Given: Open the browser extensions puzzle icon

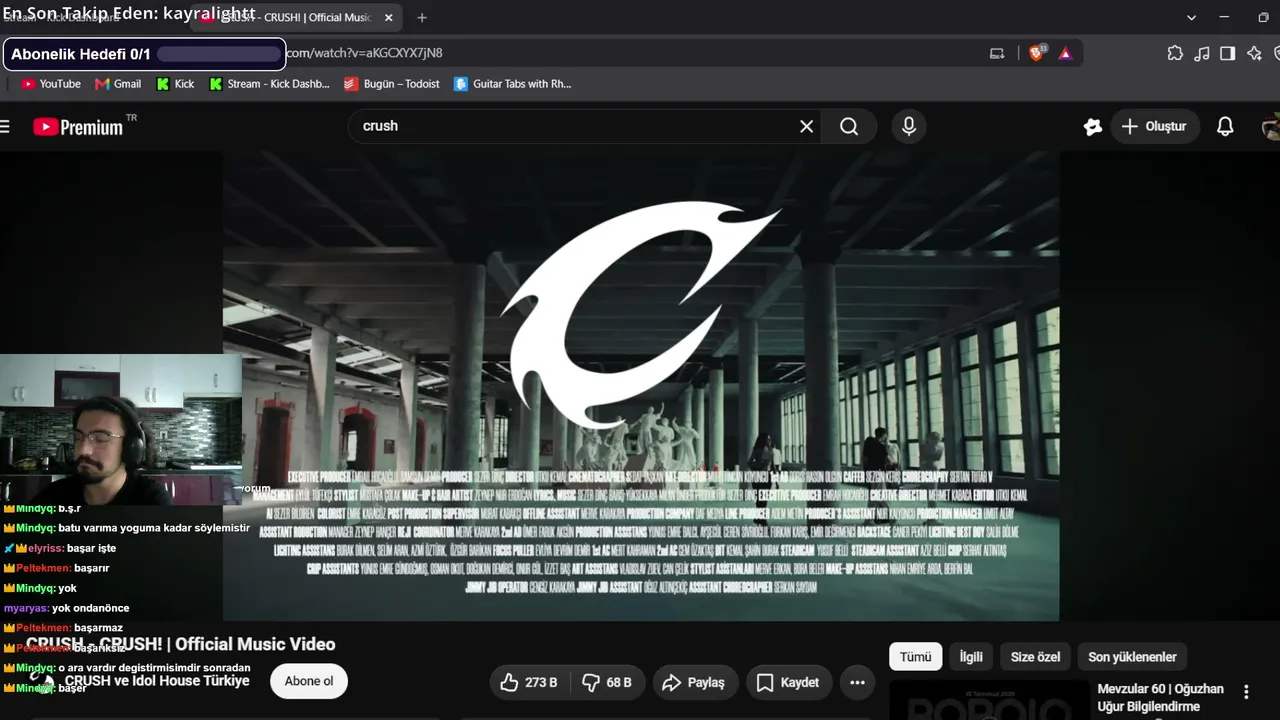Looking at the screenshot, I should point(1175,53).
